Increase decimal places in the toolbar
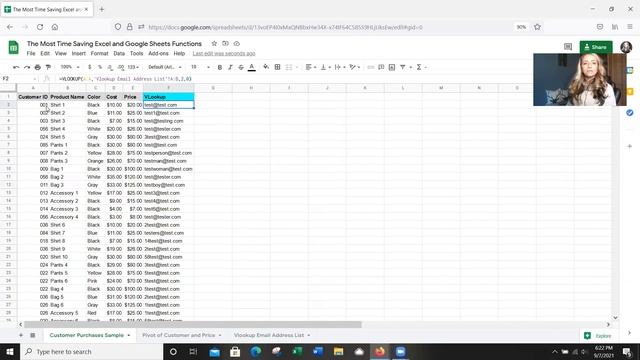The image size is (640, 360). (120, 67)
